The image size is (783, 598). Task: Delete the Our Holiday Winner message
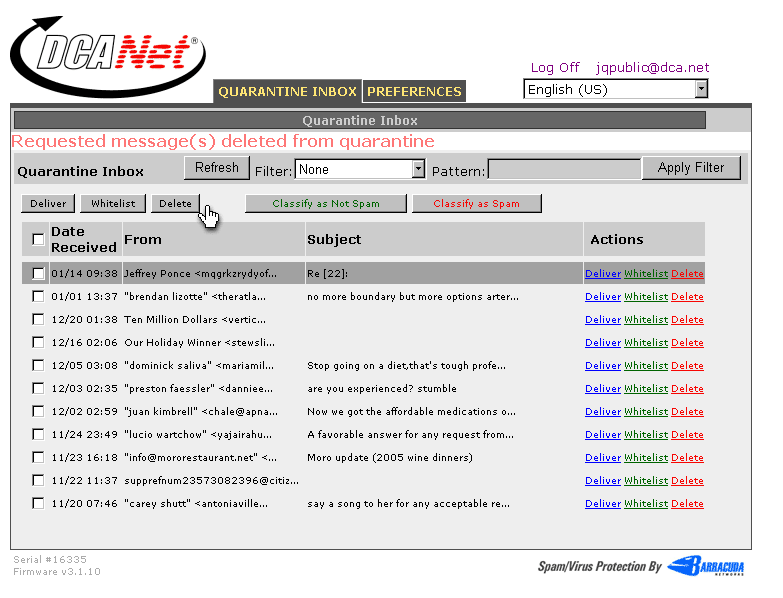687,342
